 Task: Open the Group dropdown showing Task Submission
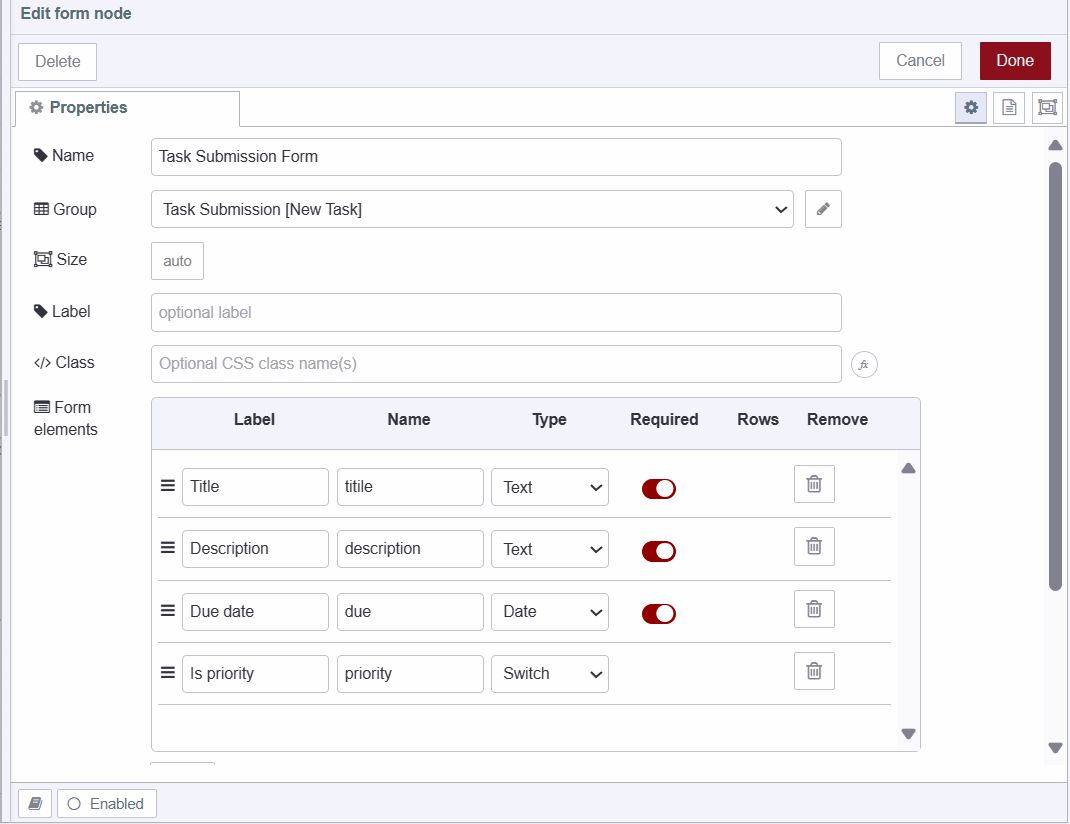(472, 209)
